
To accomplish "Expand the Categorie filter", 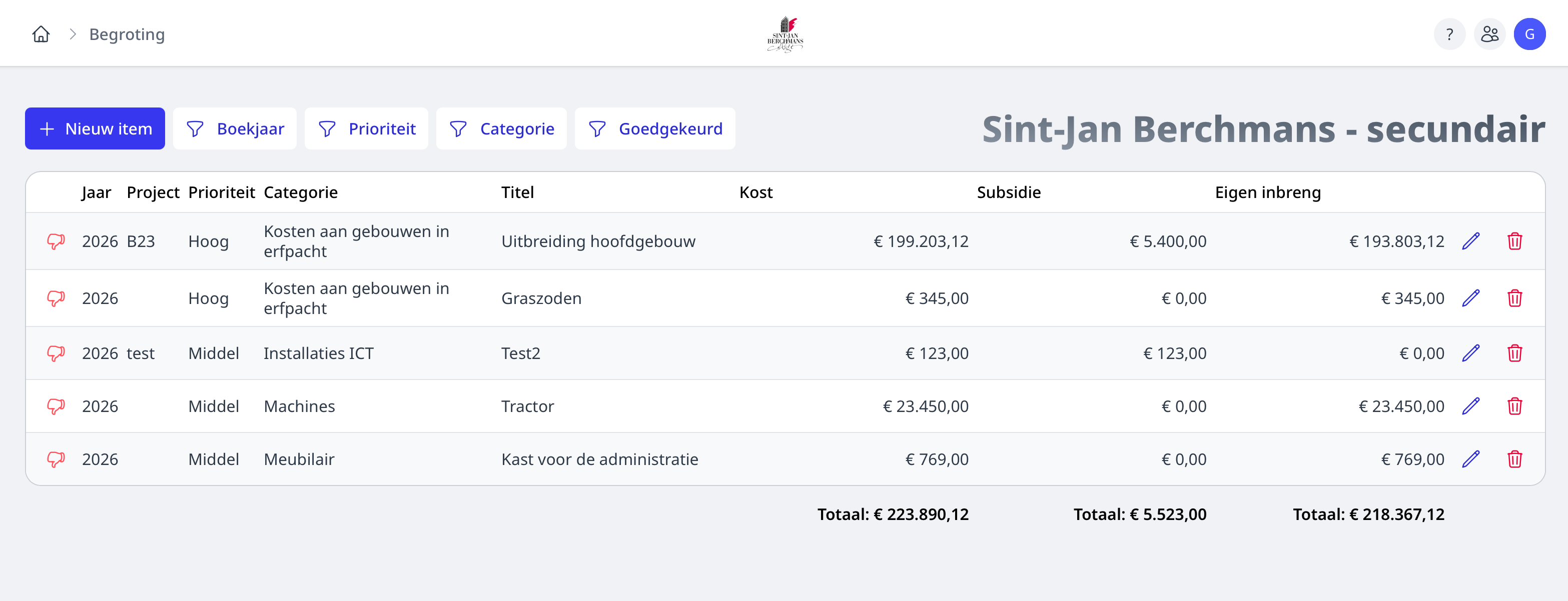I will (501, 129).
